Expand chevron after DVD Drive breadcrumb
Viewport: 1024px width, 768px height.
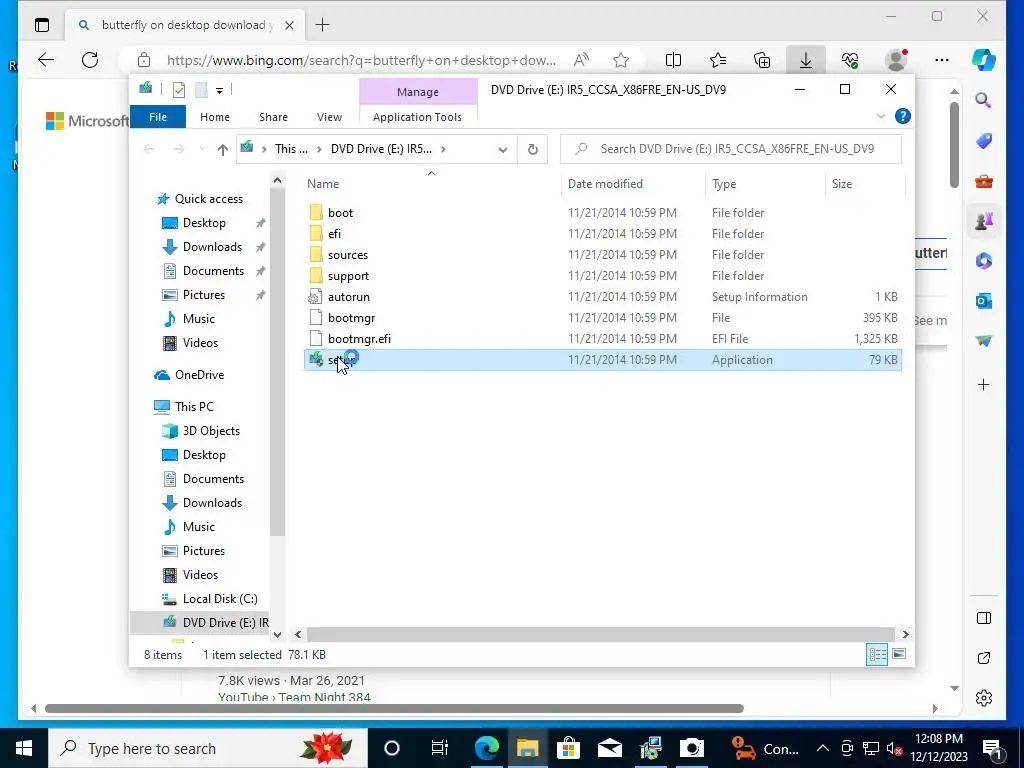(443, 150)
